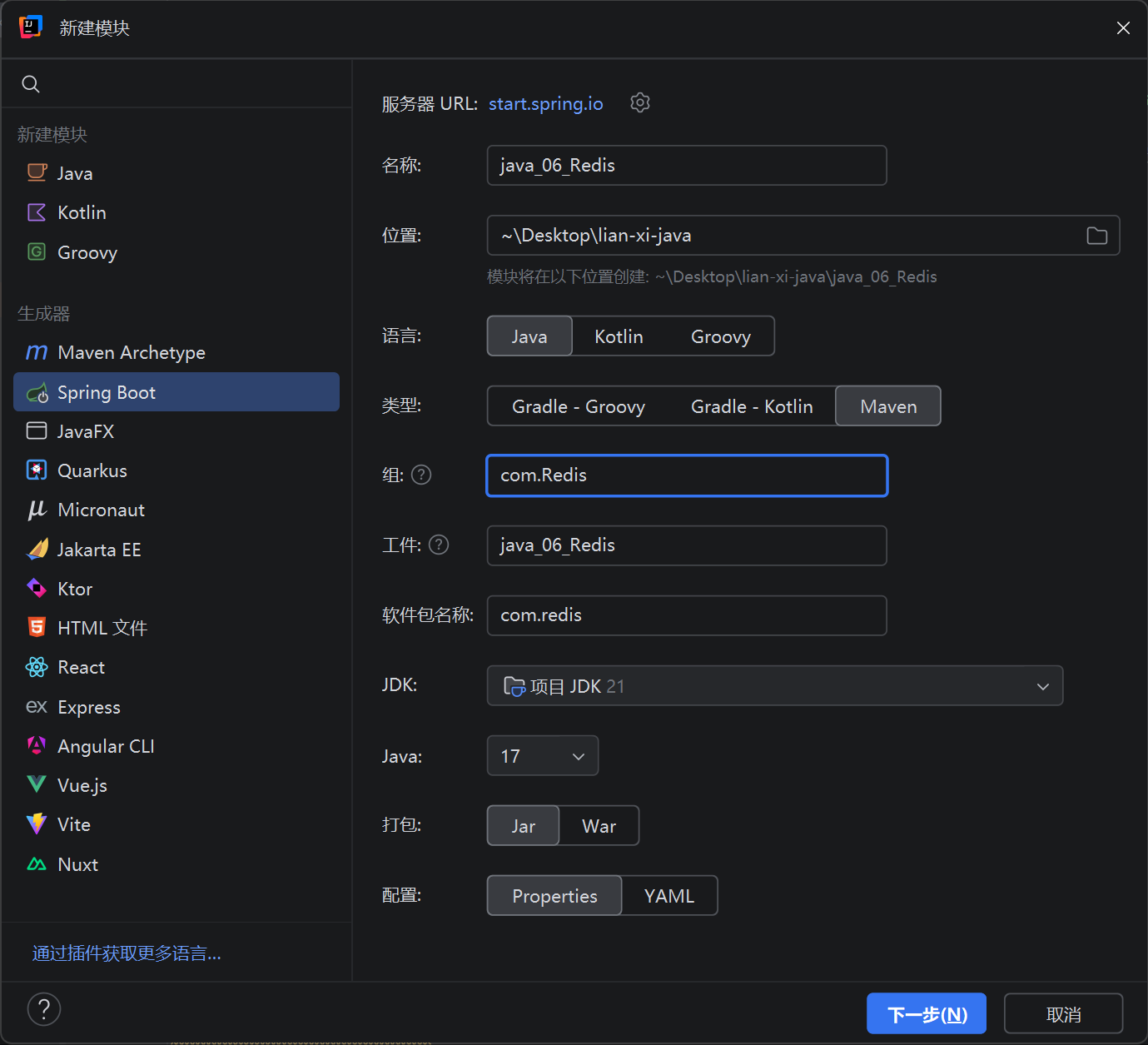Choose Vue.js generator
Image resolution: width=1148 pixels, height=1045 pixels.
pos(176,785)
